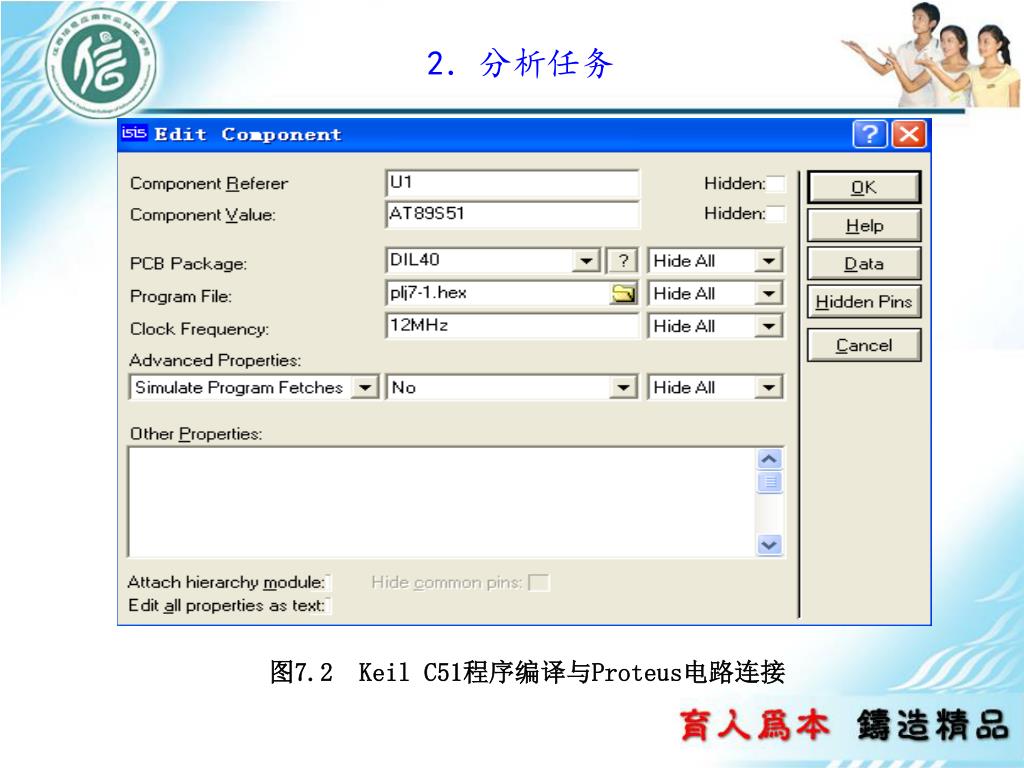Open Hide All dropdown for Clock Frequency

[769, 326]
